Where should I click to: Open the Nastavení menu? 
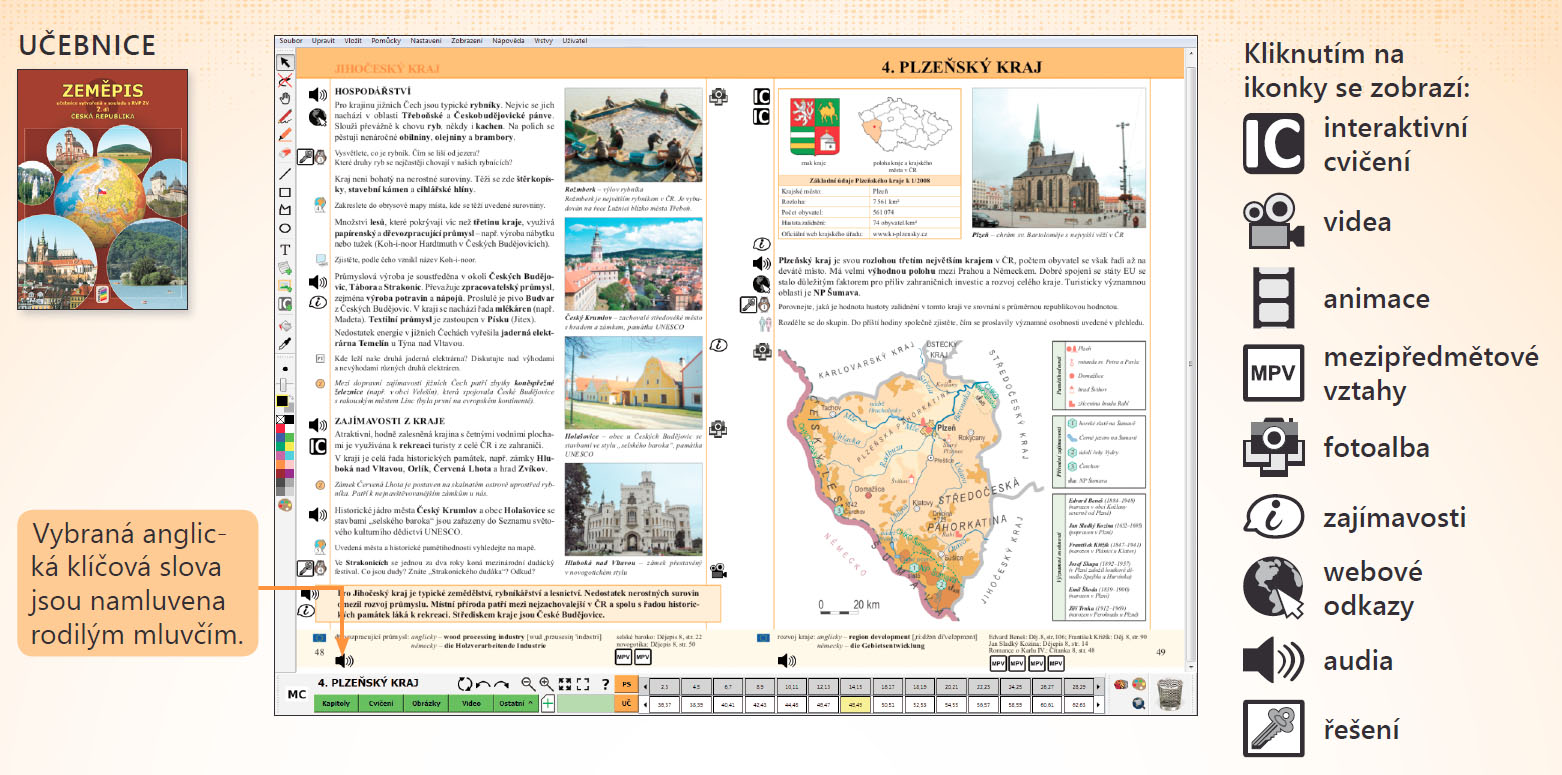[426, 42]
